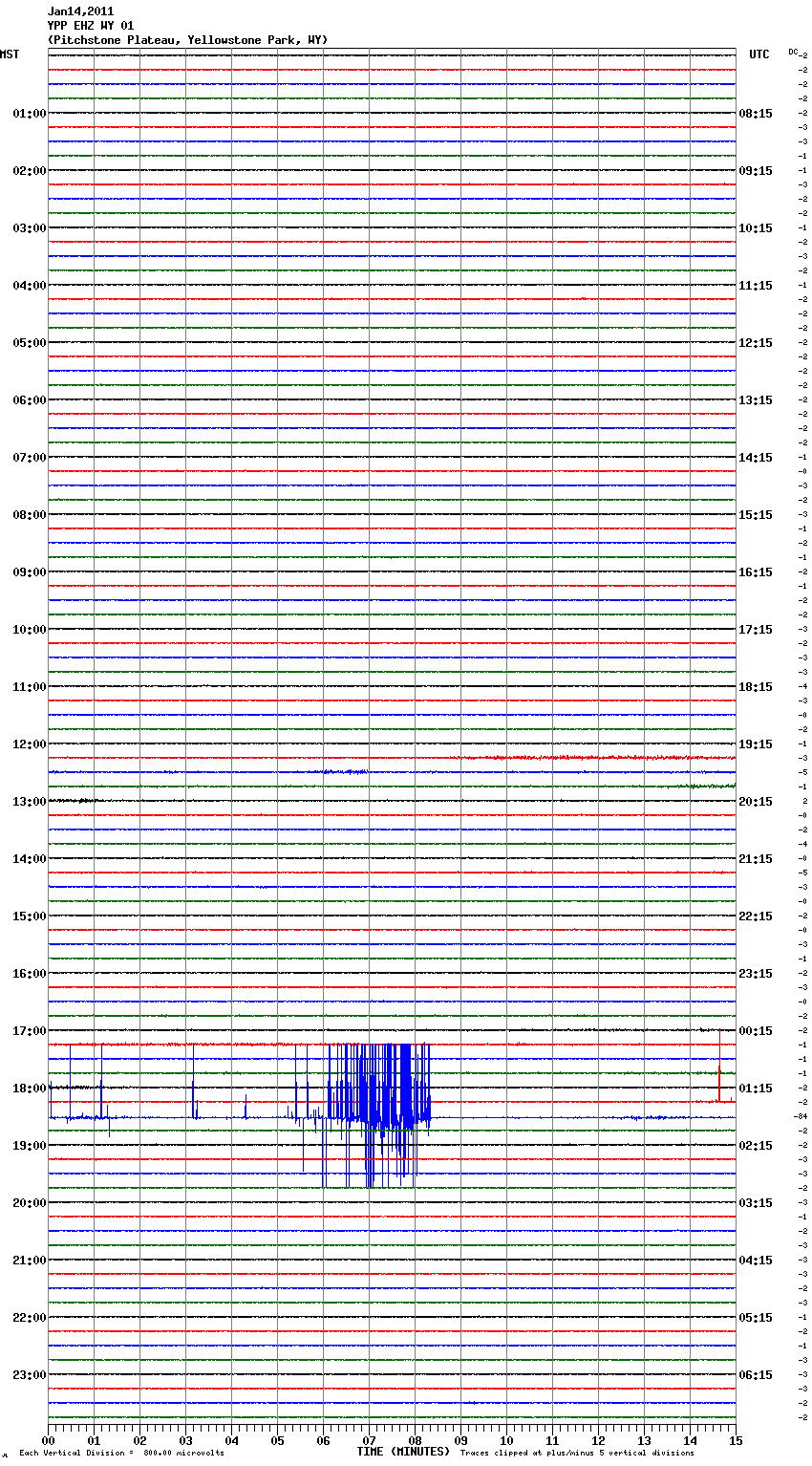812x1466 pixels.
Task: Click the DC column header
Action: point(793,52)
